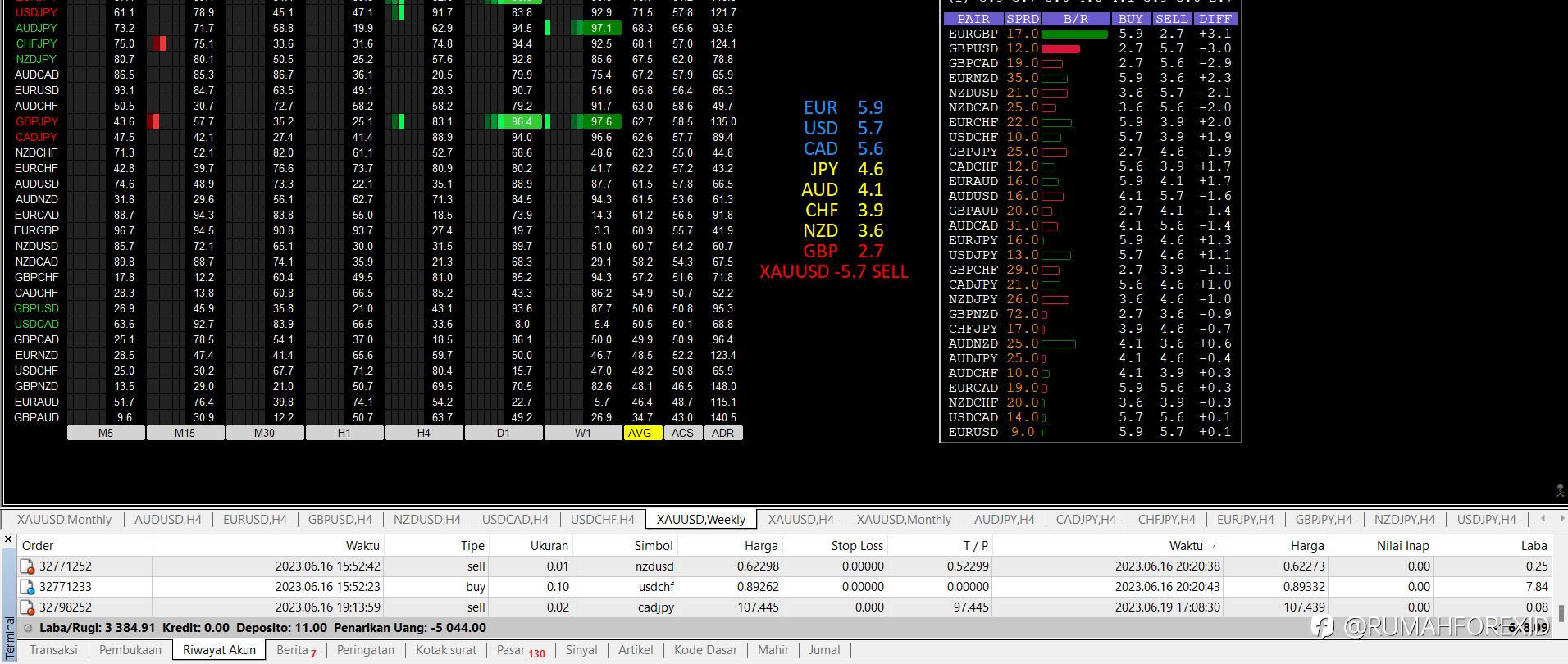The width and height of the screenshot is (1568, 664).
Task: Open the AUDJPY,H4 chart tab
Action: click(x=1005, y=519)
